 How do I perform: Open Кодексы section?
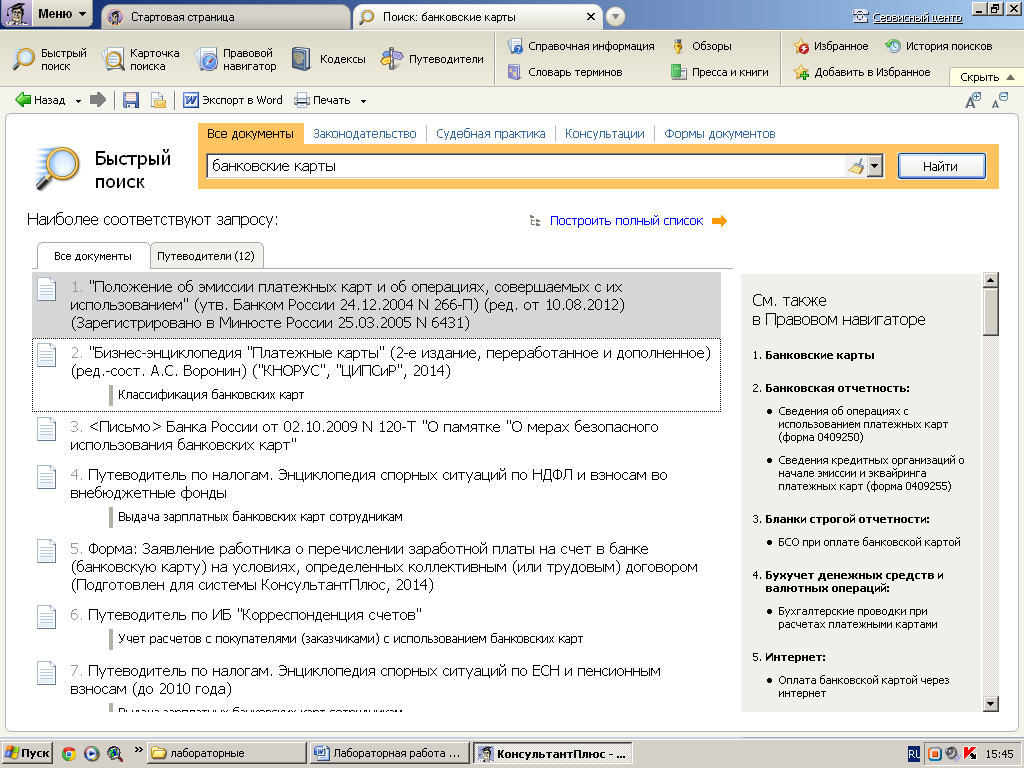[x=328, y=59]
